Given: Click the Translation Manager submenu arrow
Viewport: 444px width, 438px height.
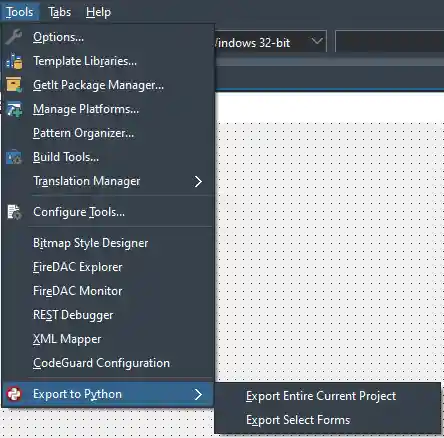Looking at the screenshot, I should point(198,181).
